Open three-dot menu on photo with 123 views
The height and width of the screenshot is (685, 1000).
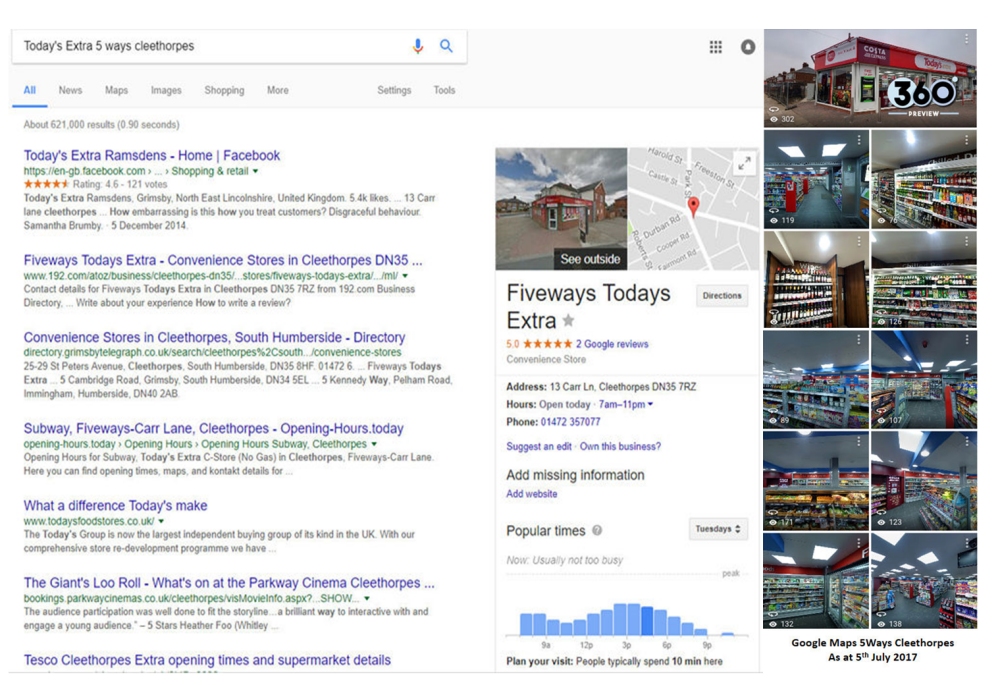point(966,441)
